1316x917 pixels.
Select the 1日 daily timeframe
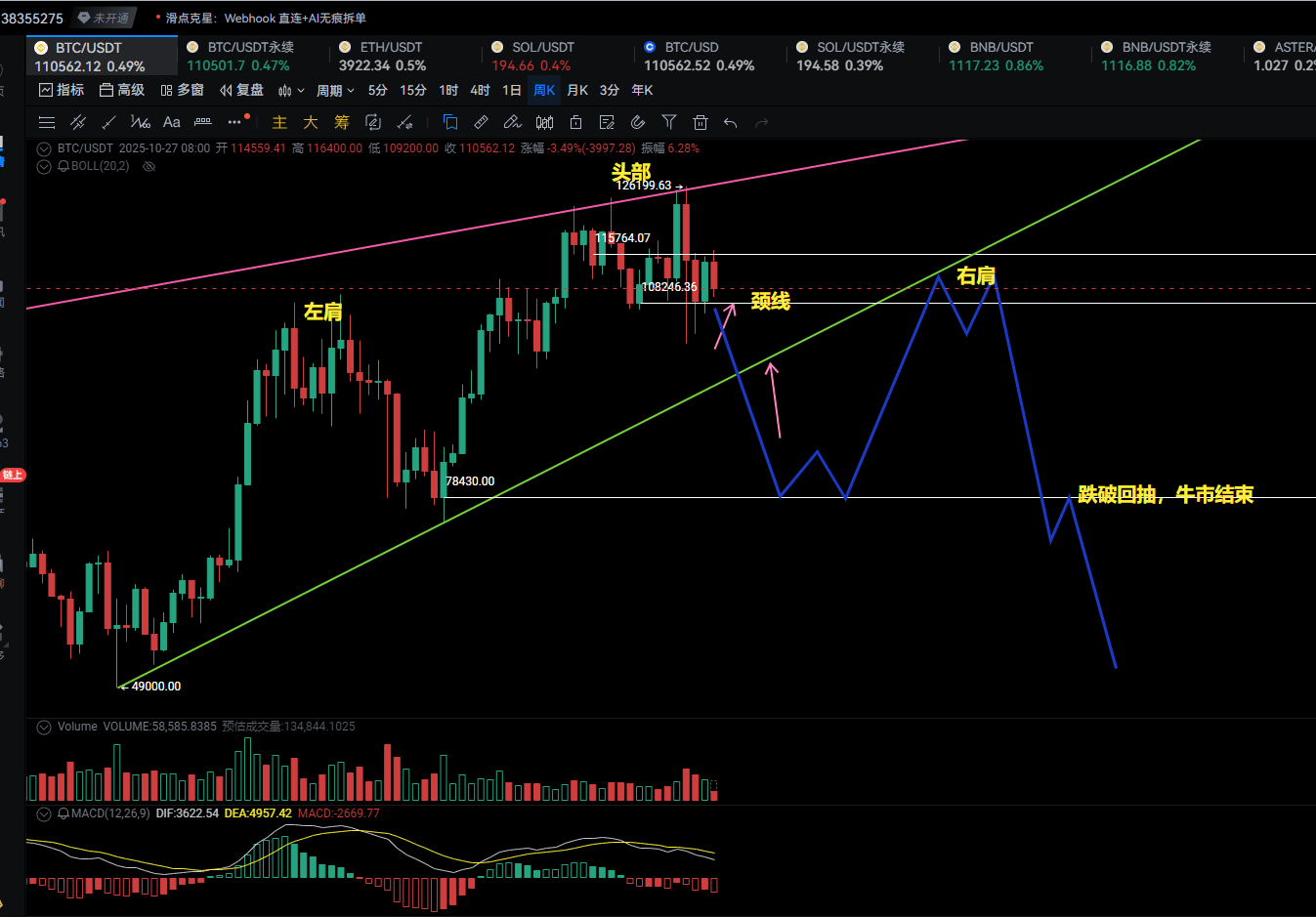[511, 90]
